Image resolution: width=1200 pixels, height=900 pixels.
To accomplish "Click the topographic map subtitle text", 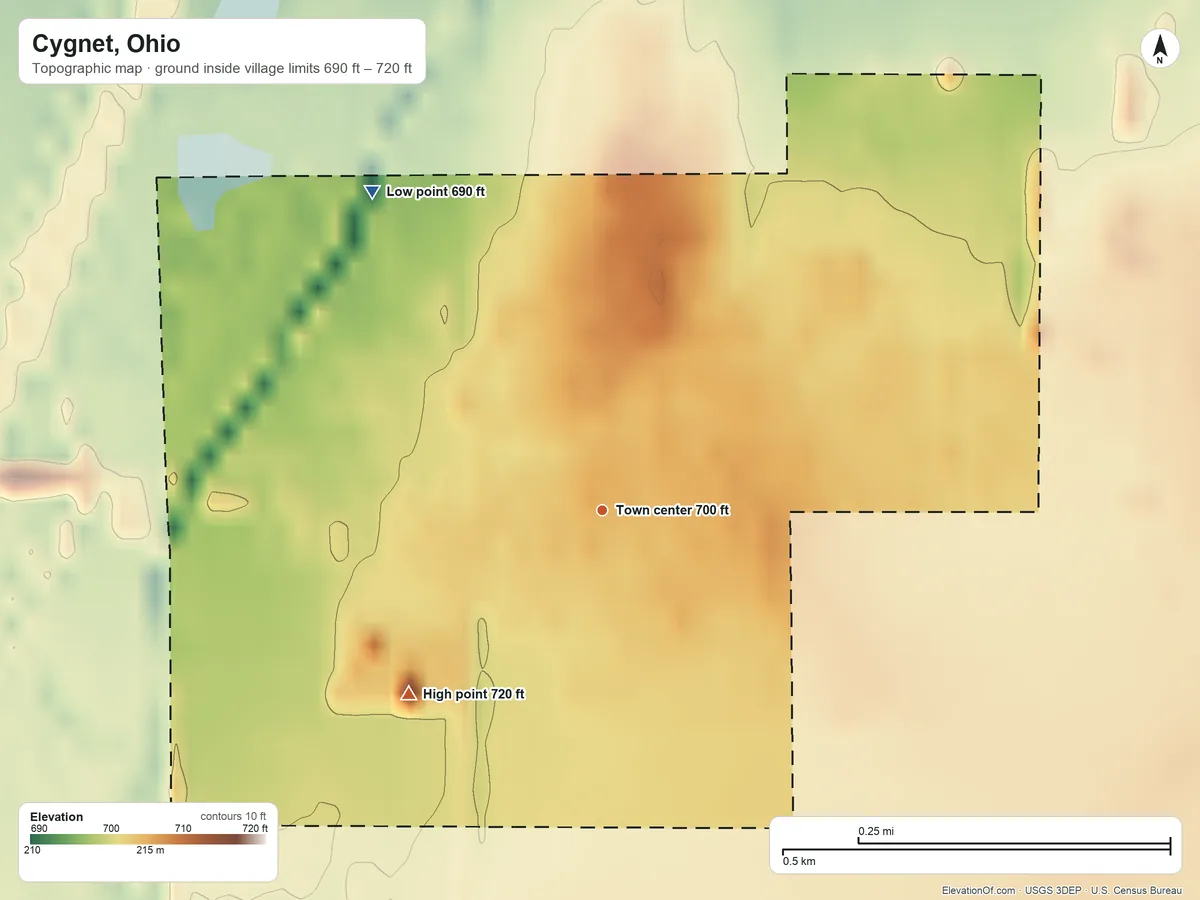I will coord(222,71).
